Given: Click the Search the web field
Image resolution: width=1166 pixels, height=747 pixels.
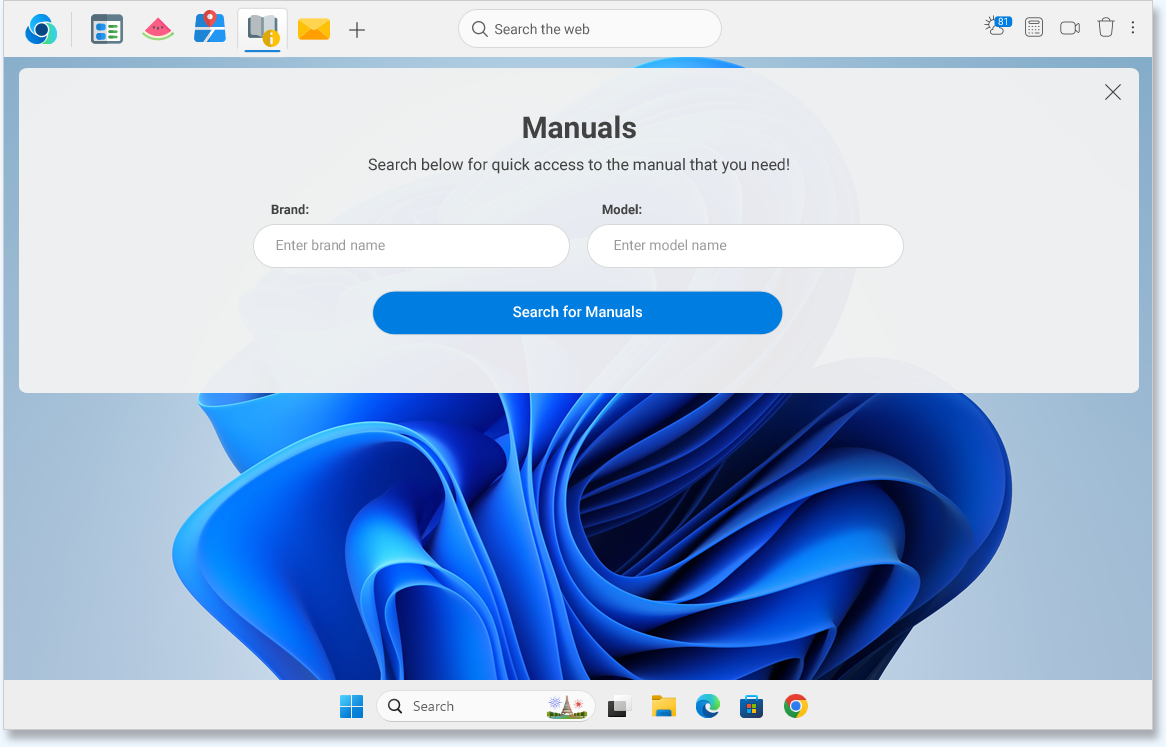Looking at the screenshot, I should point(590,29).
